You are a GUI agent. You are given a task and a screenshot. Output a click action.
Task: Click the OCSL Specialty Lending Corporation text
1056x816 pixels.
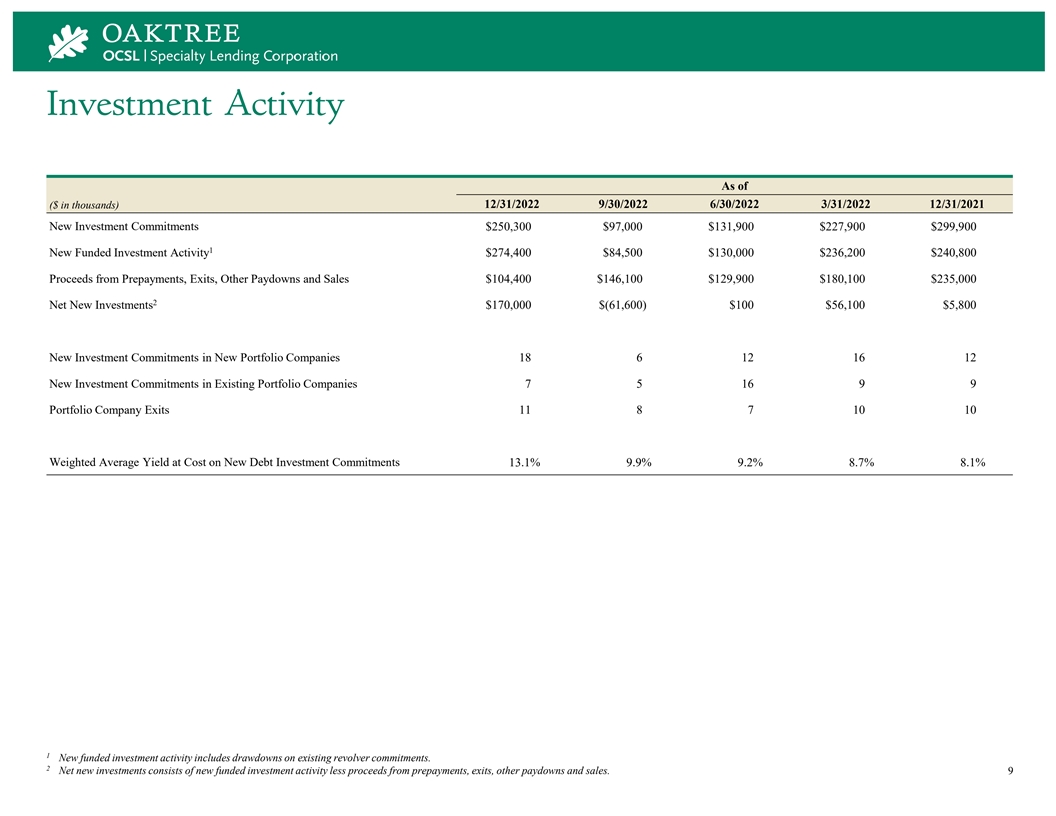coord(220,56)
